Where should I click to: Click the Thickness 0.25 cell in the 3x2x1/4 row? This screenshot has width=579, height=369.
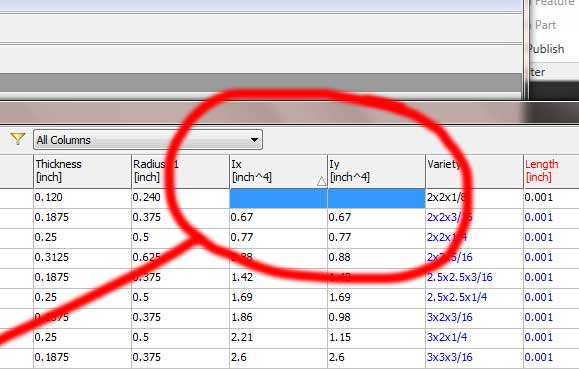coord(82,338)
